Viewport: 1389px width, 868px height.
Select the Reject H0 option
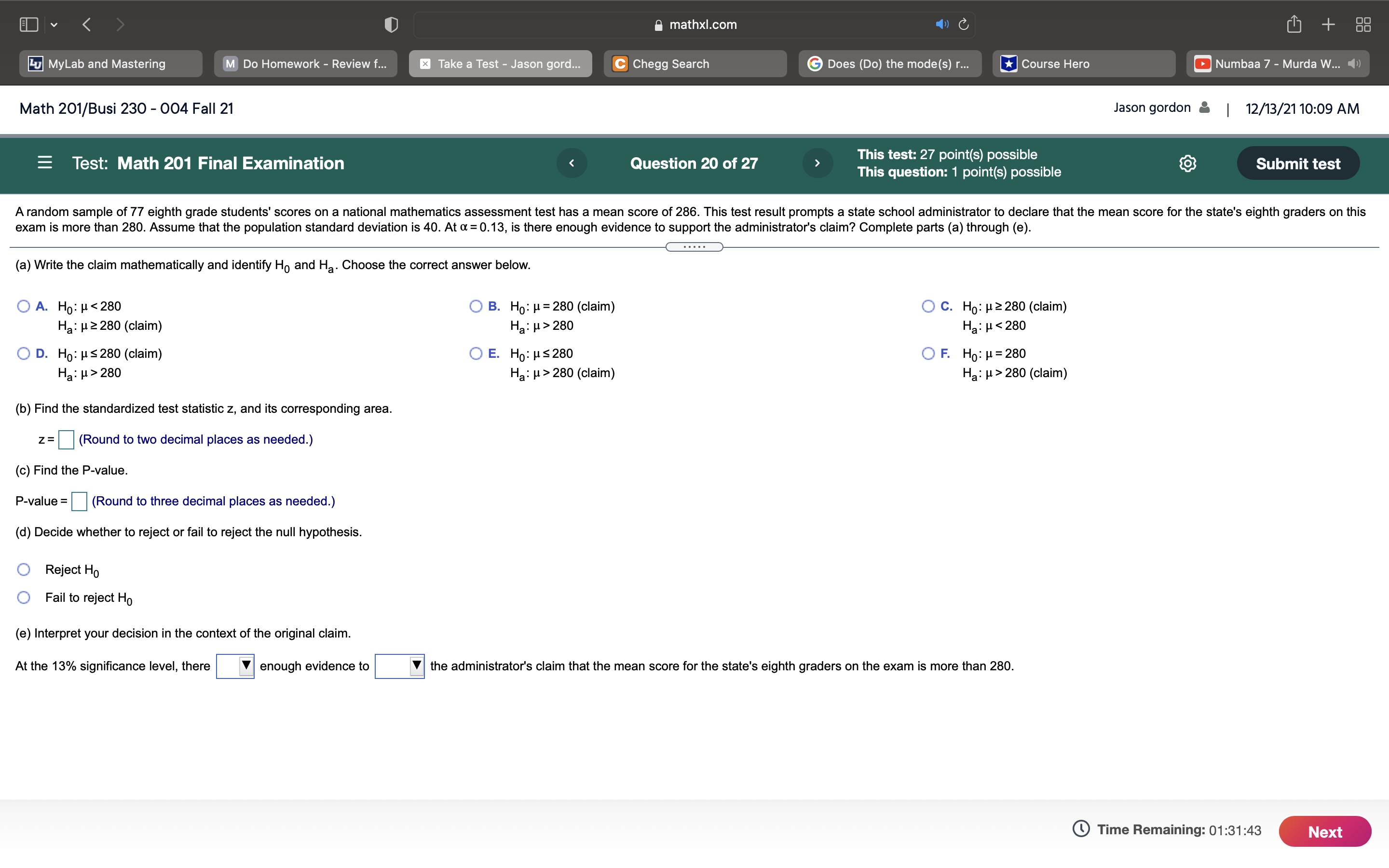(x=24, y=569)
